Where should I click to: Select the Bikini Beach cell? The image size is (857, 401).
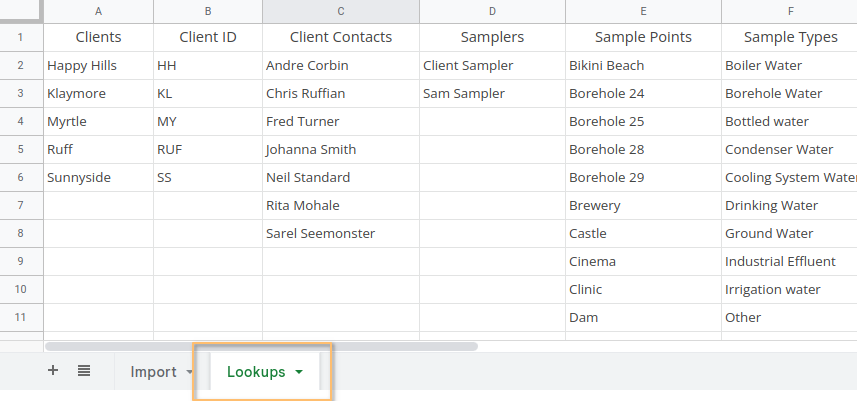[x=642, y=65]
